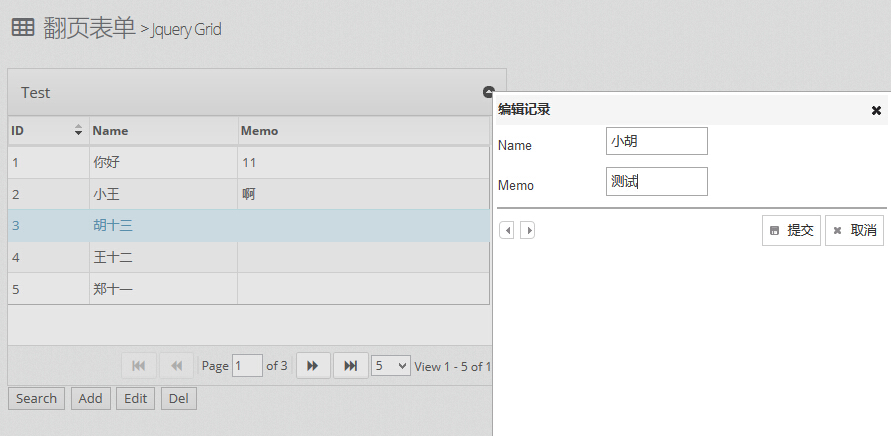
Task: Jump to last page of the grid
Action: pos(351,366)
